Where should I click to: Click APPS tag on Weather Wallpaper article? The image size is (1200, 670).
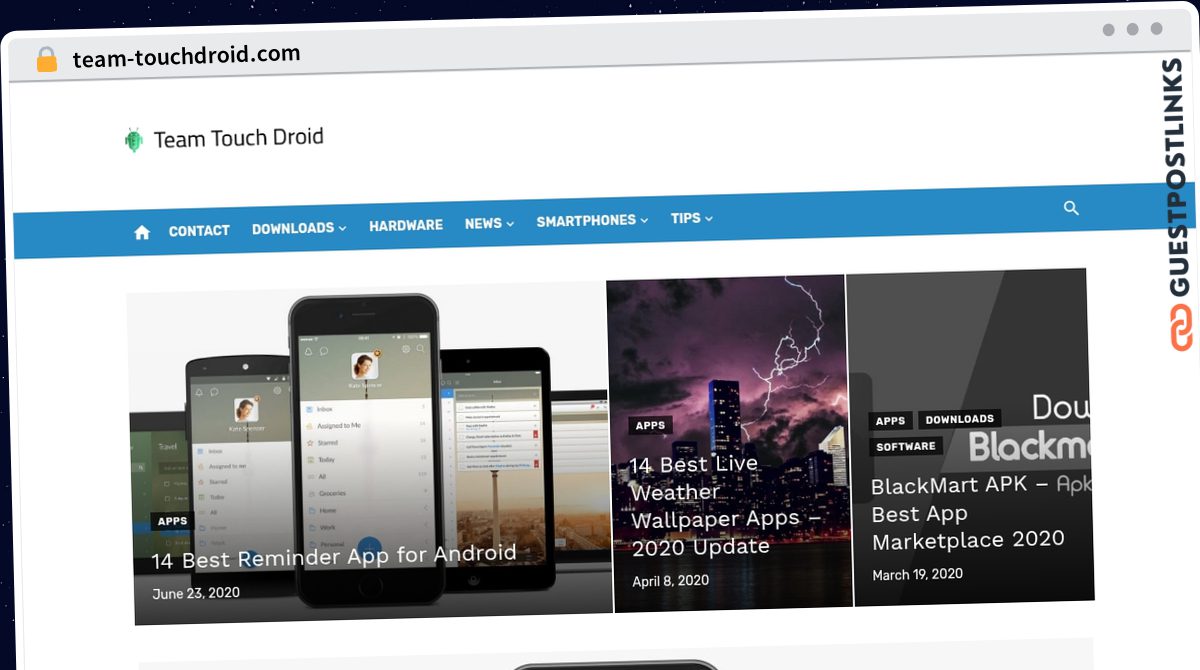[x=650, y=425]
